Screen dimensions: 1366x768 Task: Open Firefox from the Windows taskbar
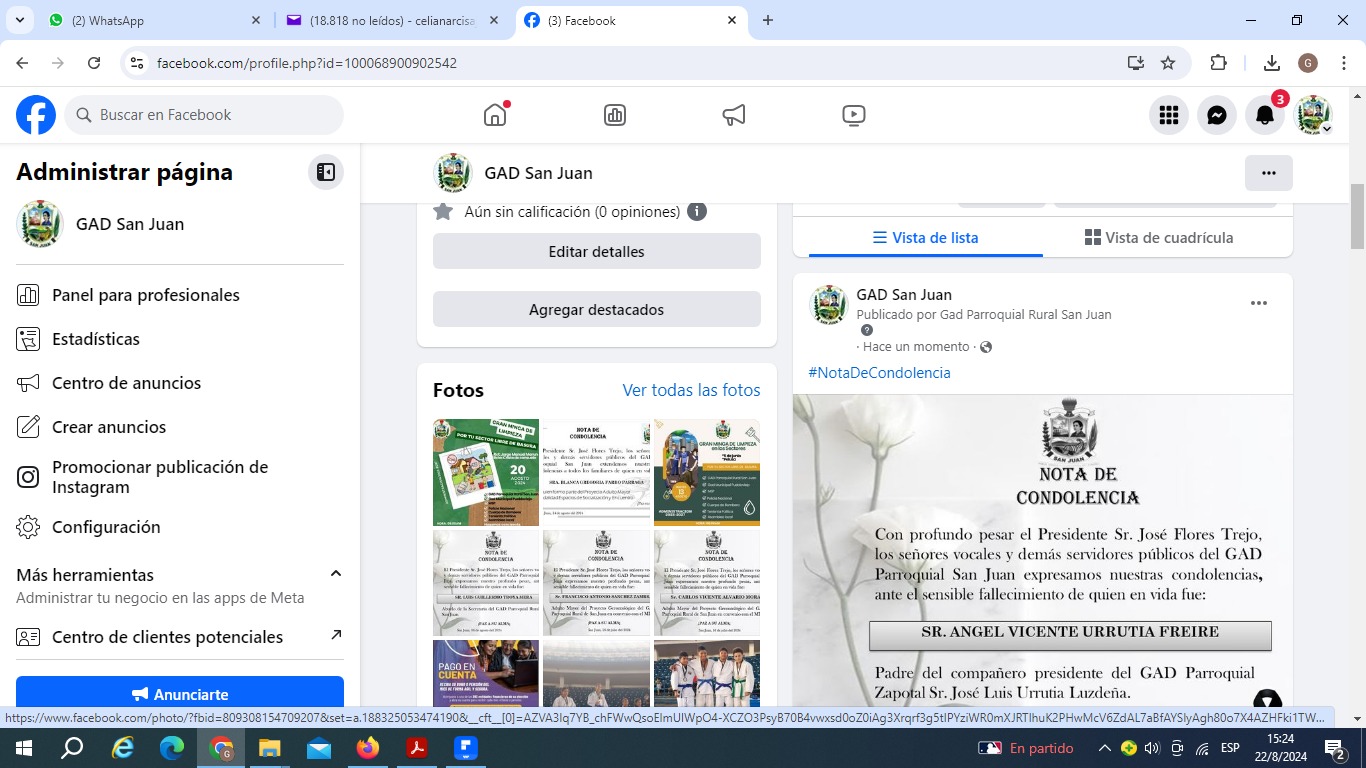pos(368,748)
